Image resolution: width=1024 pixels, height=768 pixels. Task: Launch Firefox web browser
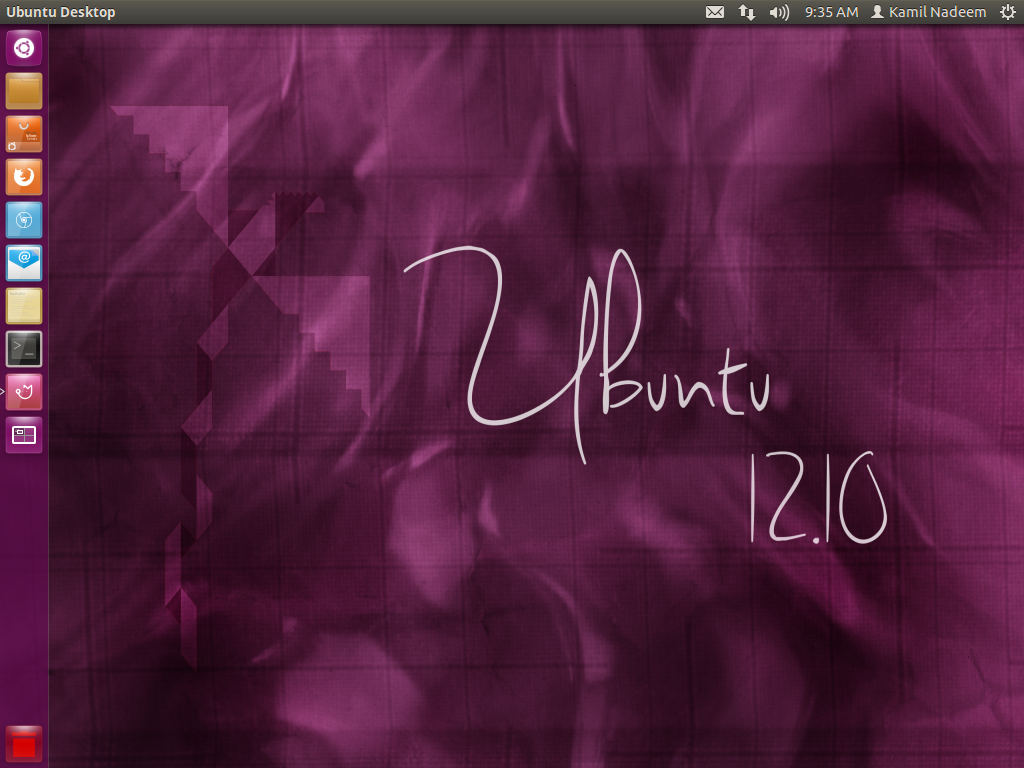point(24,177)
